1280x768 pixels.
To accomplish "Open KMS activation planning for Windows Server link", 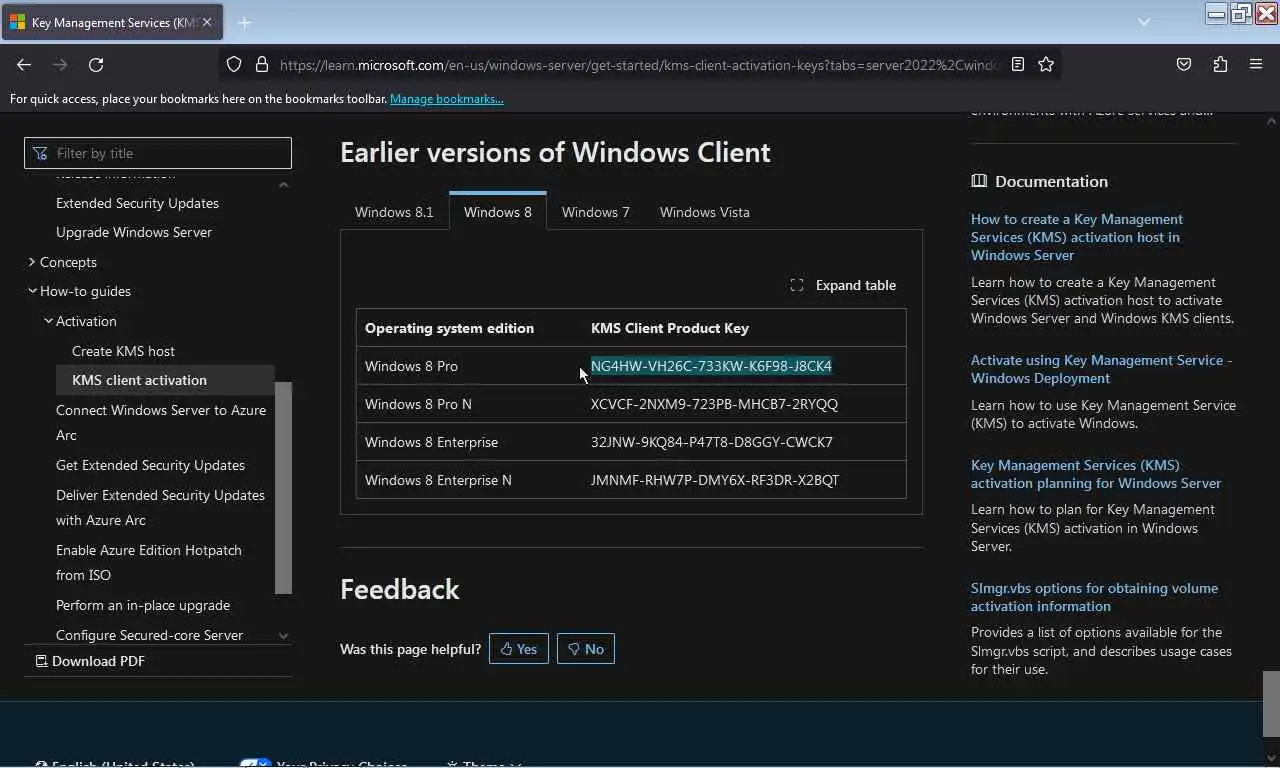I will 1096,474.
